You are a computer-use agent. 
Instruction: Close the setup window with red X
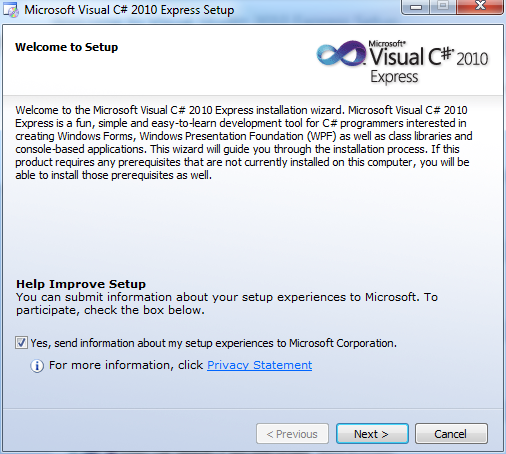[x=480, y=7]
